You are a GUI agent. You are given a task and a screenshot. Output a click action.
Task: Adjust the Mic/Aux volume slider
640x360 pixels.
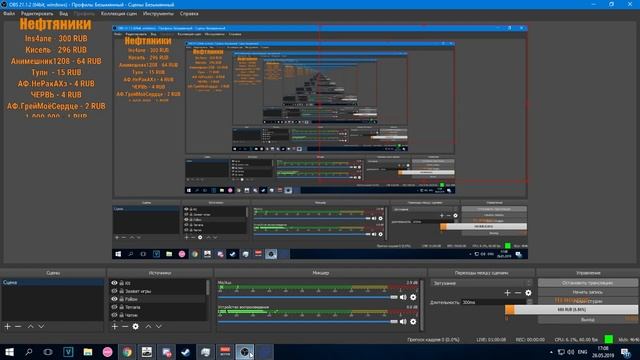[x=308, y=297]
